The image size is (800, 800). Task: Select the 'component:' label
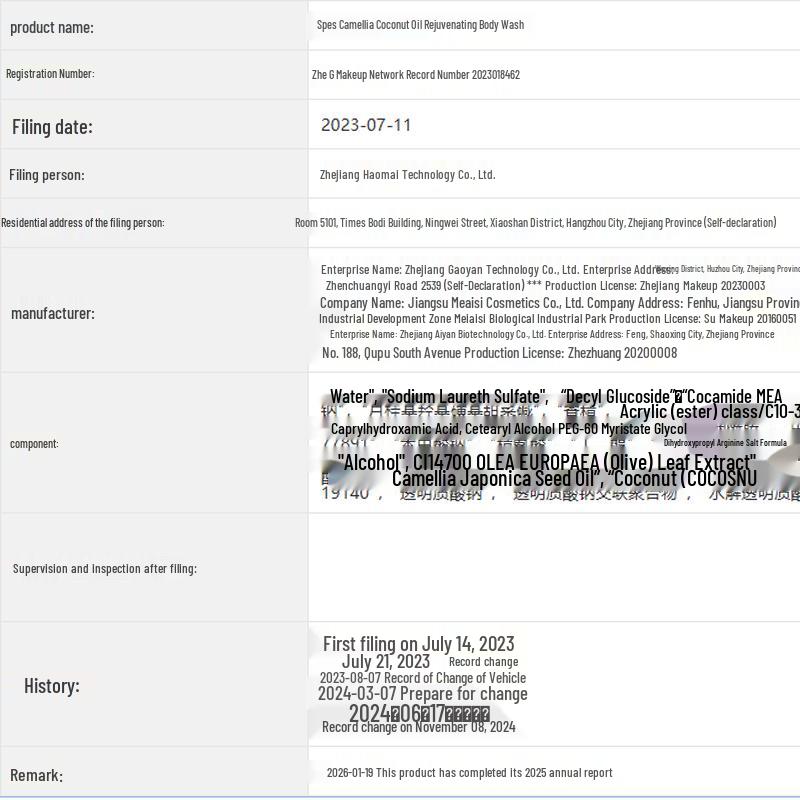[34, 444]
